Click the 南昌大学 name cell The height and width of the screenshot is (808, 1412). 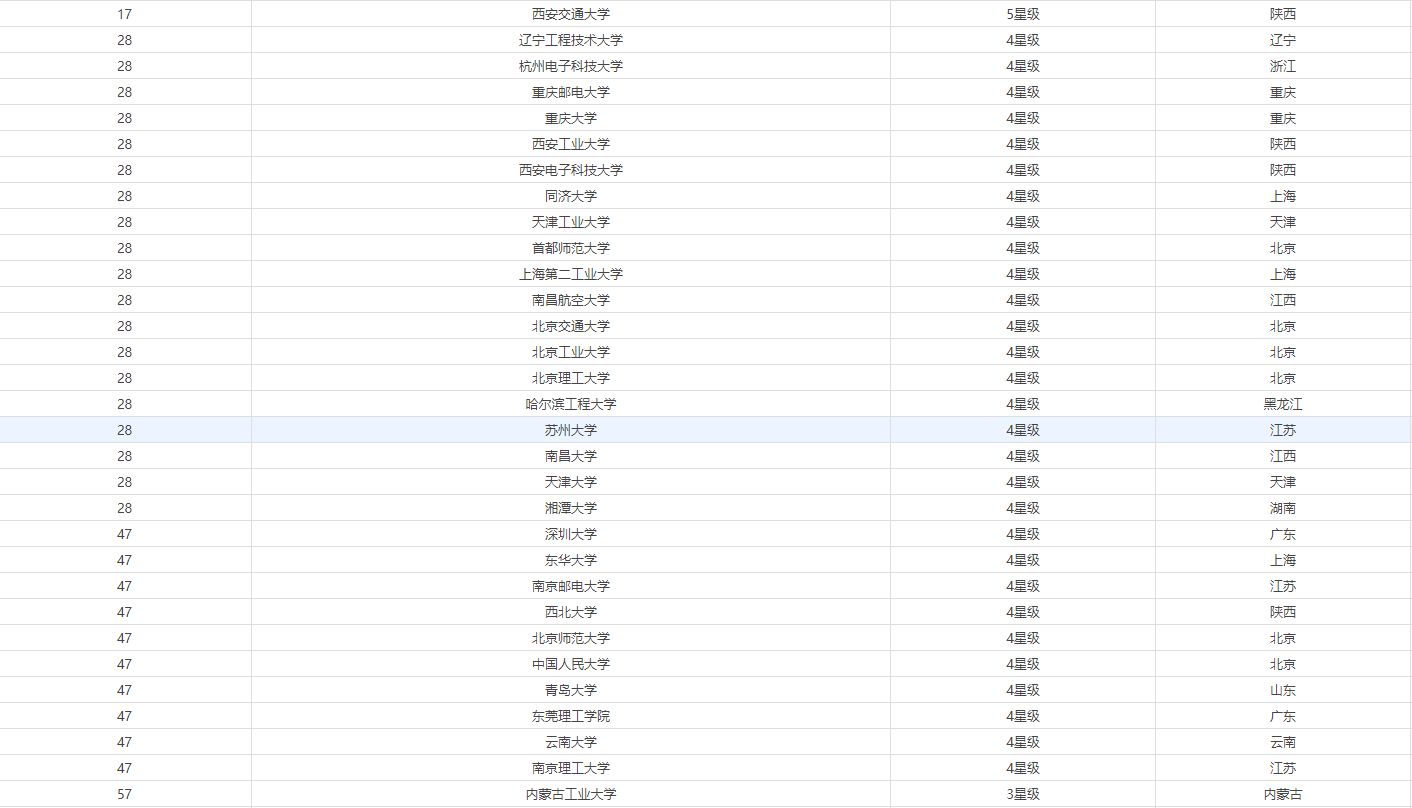point(570,456)
